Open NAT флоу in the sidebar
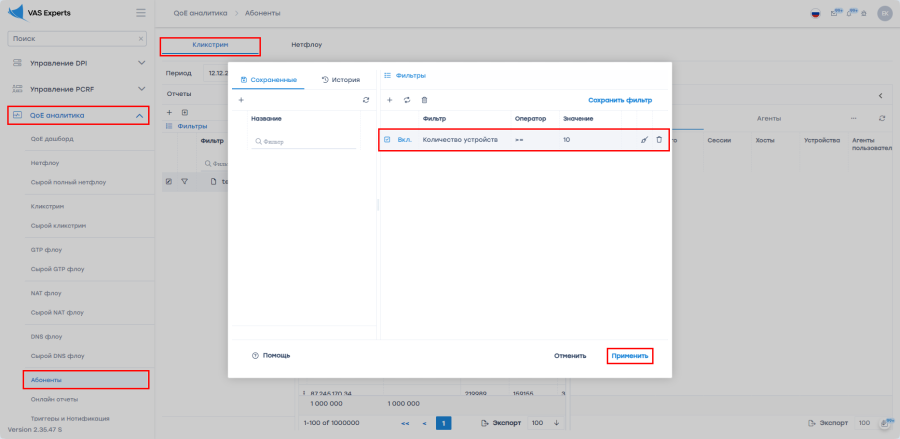 pos(46,293)
